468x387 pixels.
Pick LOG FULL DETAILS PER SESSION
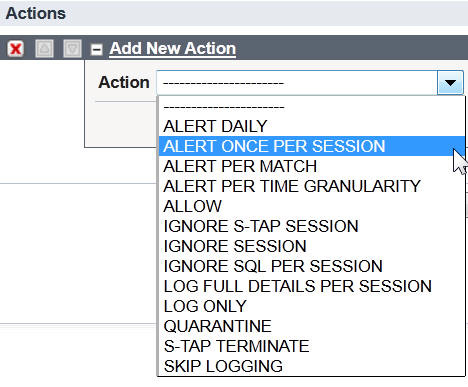[x=312, y=286]
